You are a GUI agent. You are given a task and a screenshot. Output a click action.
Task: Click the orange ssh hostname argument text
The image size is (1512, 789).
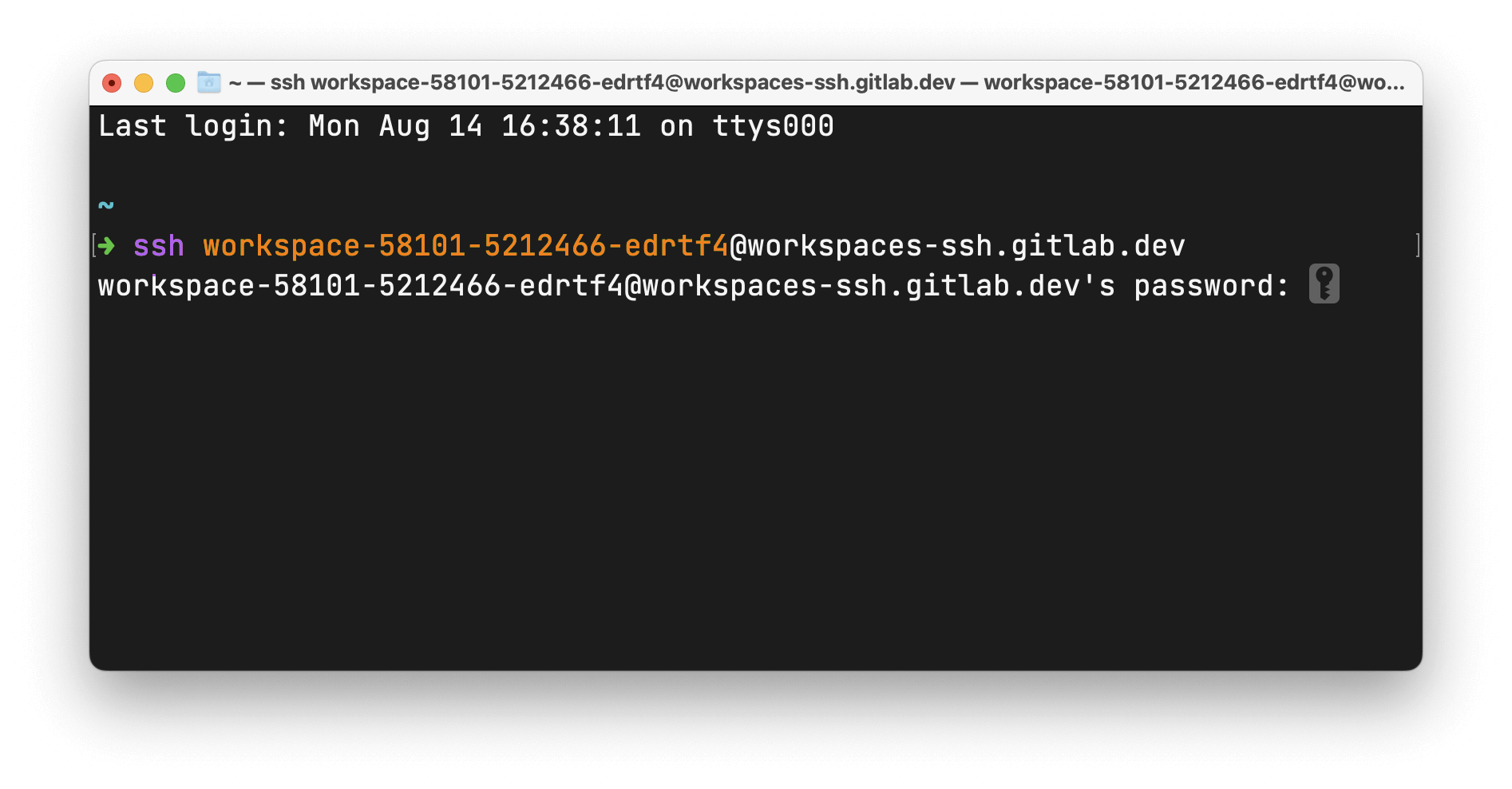tap(467, 245)
